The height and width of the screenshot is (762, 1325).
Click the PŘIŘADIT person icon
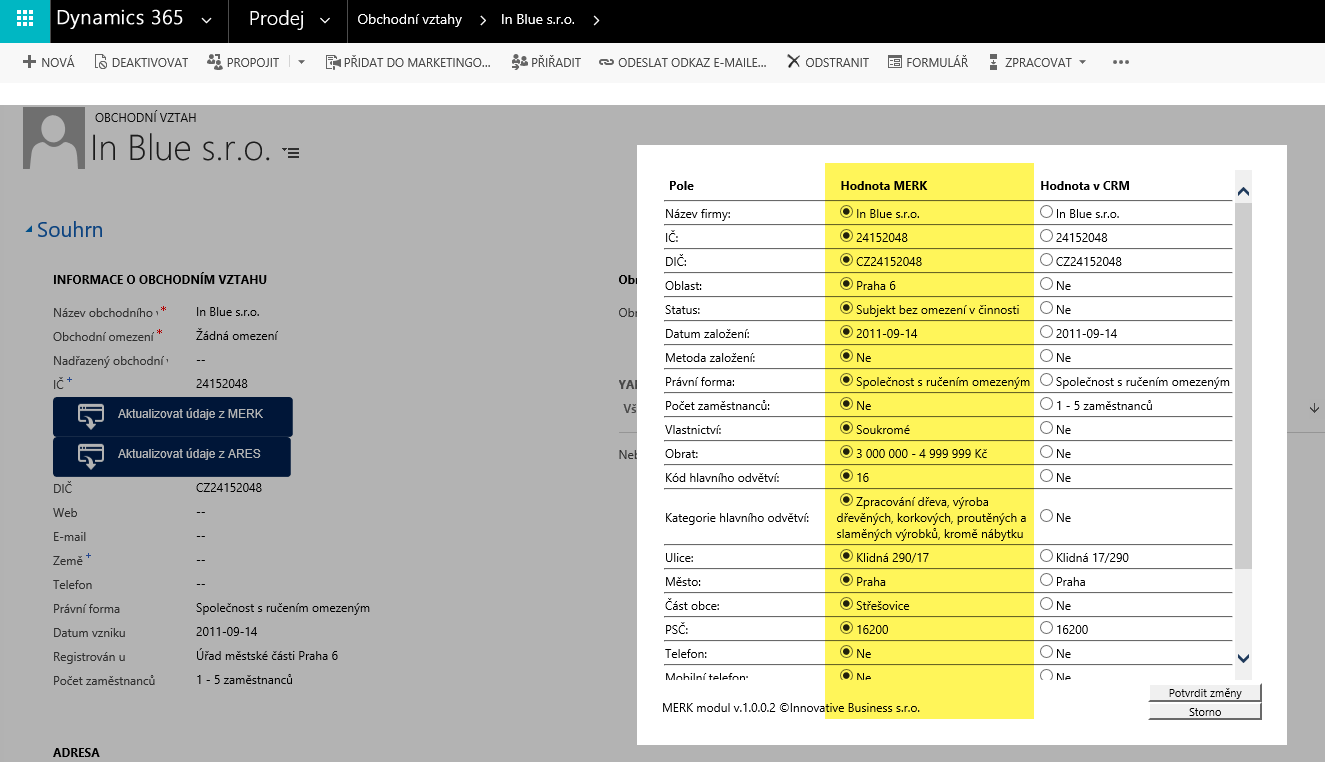519,62
